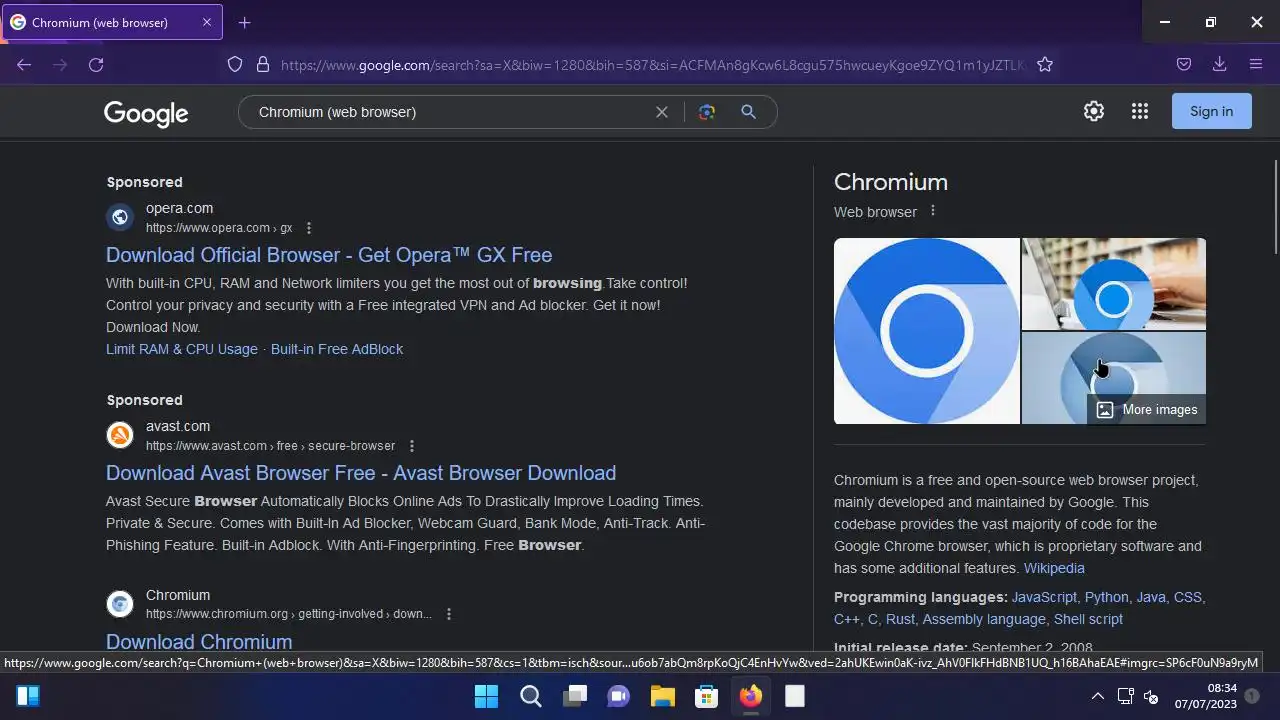This screenshot has height=720, width=1280.
Task: Click the browser address bar URL
Action: click(x=652, y=65)
